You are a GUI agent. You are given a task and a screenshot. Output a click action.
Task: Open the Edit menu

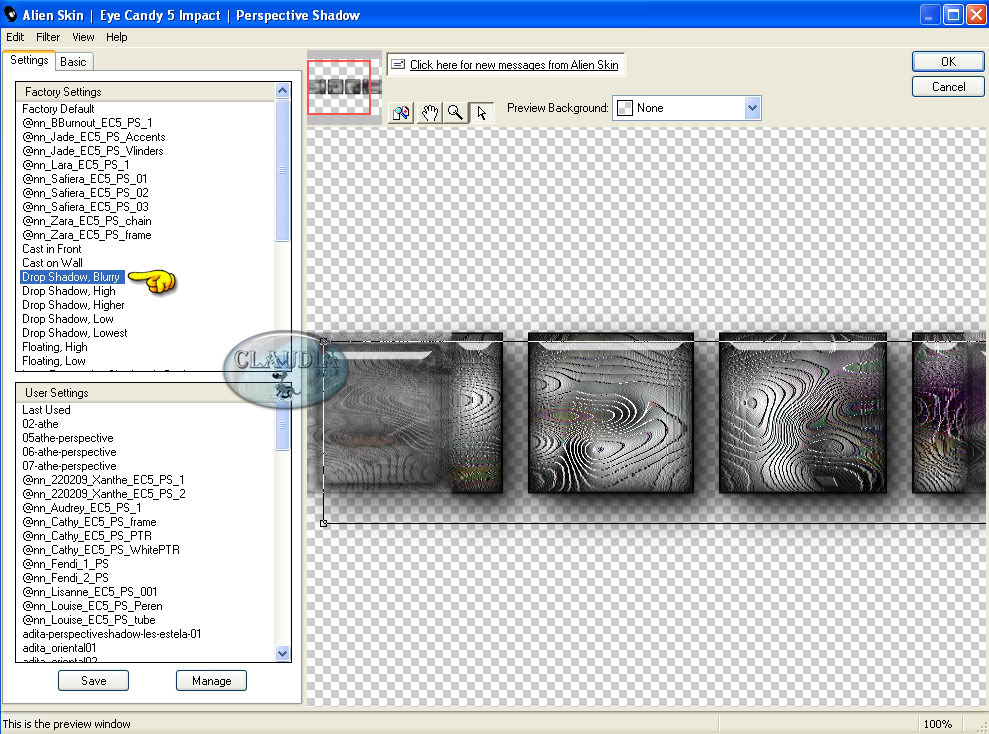coord(15,37)
